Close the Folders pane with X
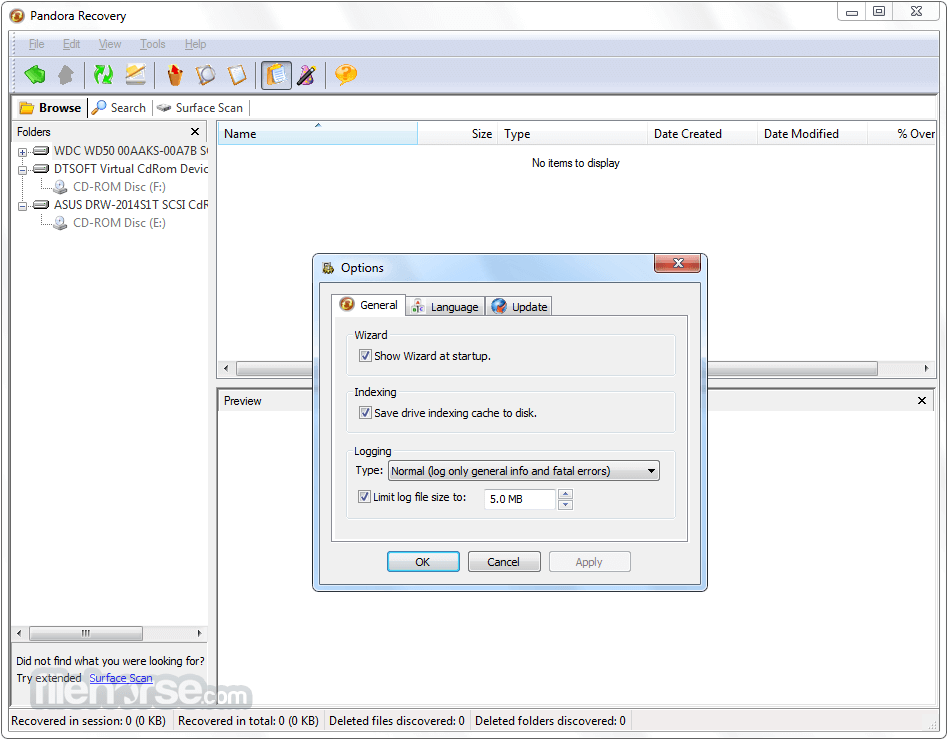The image size is (948, 740). click(x=195, y=132)
